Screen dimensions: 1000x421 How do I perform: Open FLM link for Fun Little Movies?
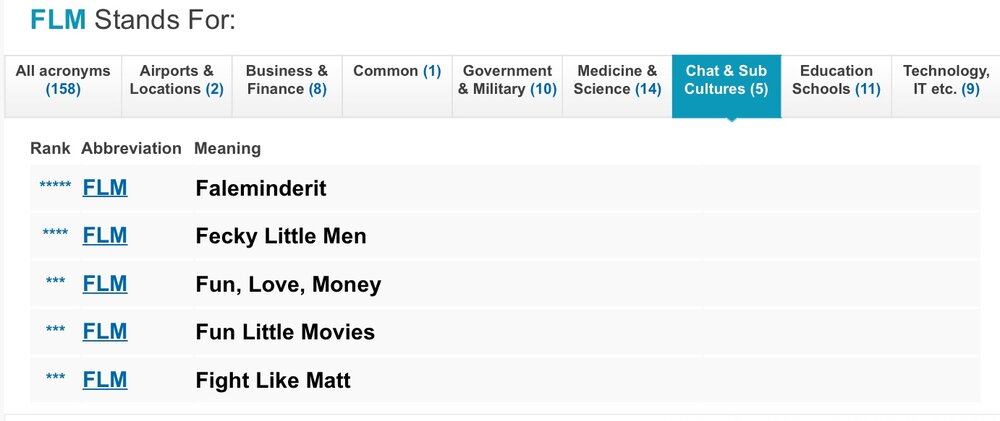click(105, 331)
